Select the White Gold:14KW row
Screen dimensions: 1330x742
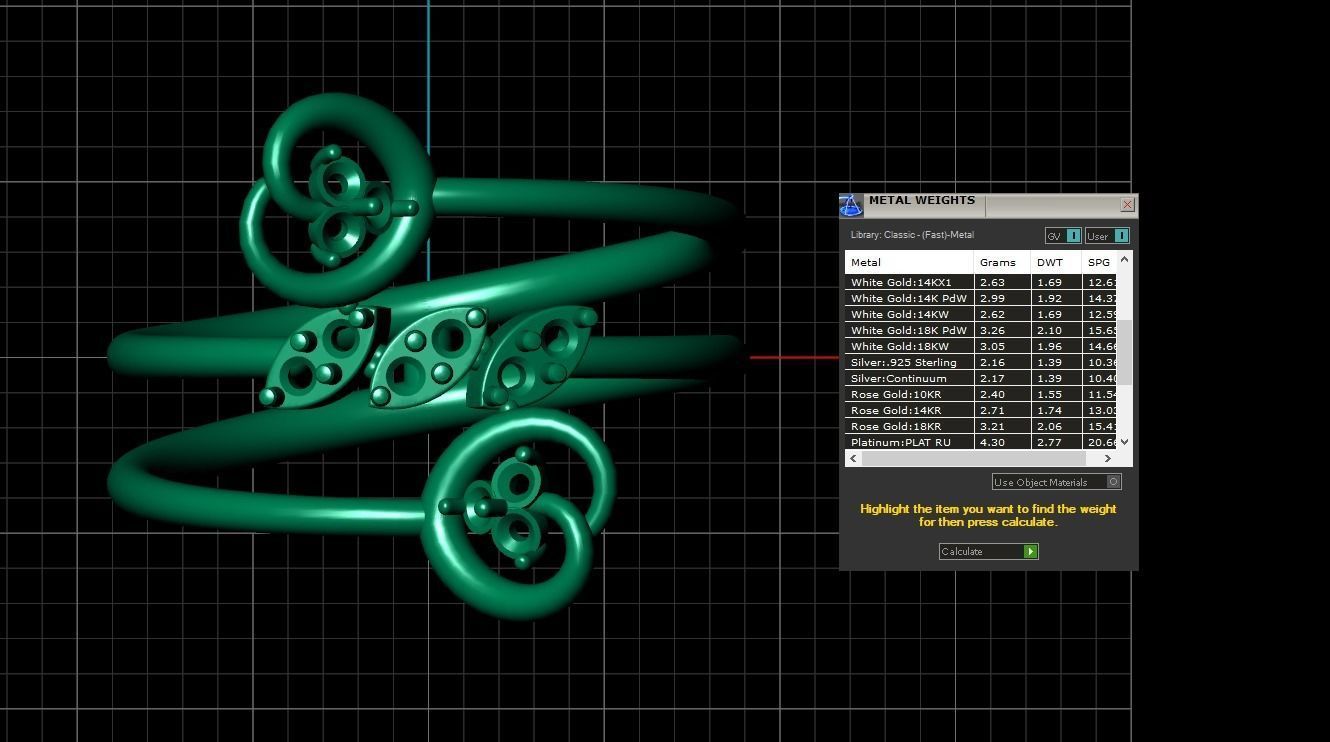pos(981,314)
